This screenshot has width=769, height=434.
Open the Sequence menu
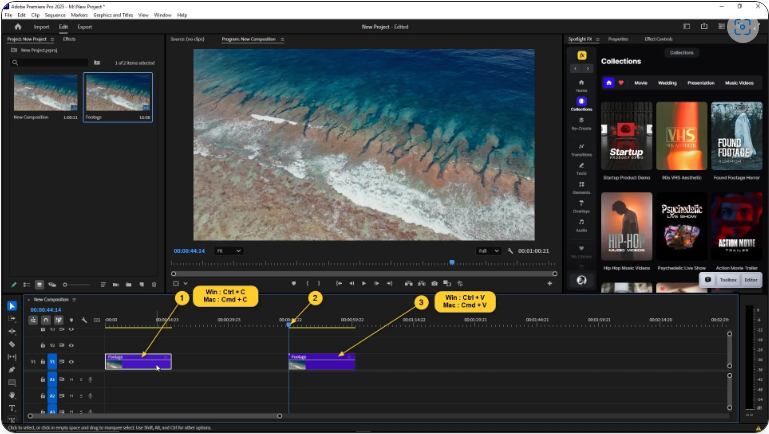click(x=55, y=15)
